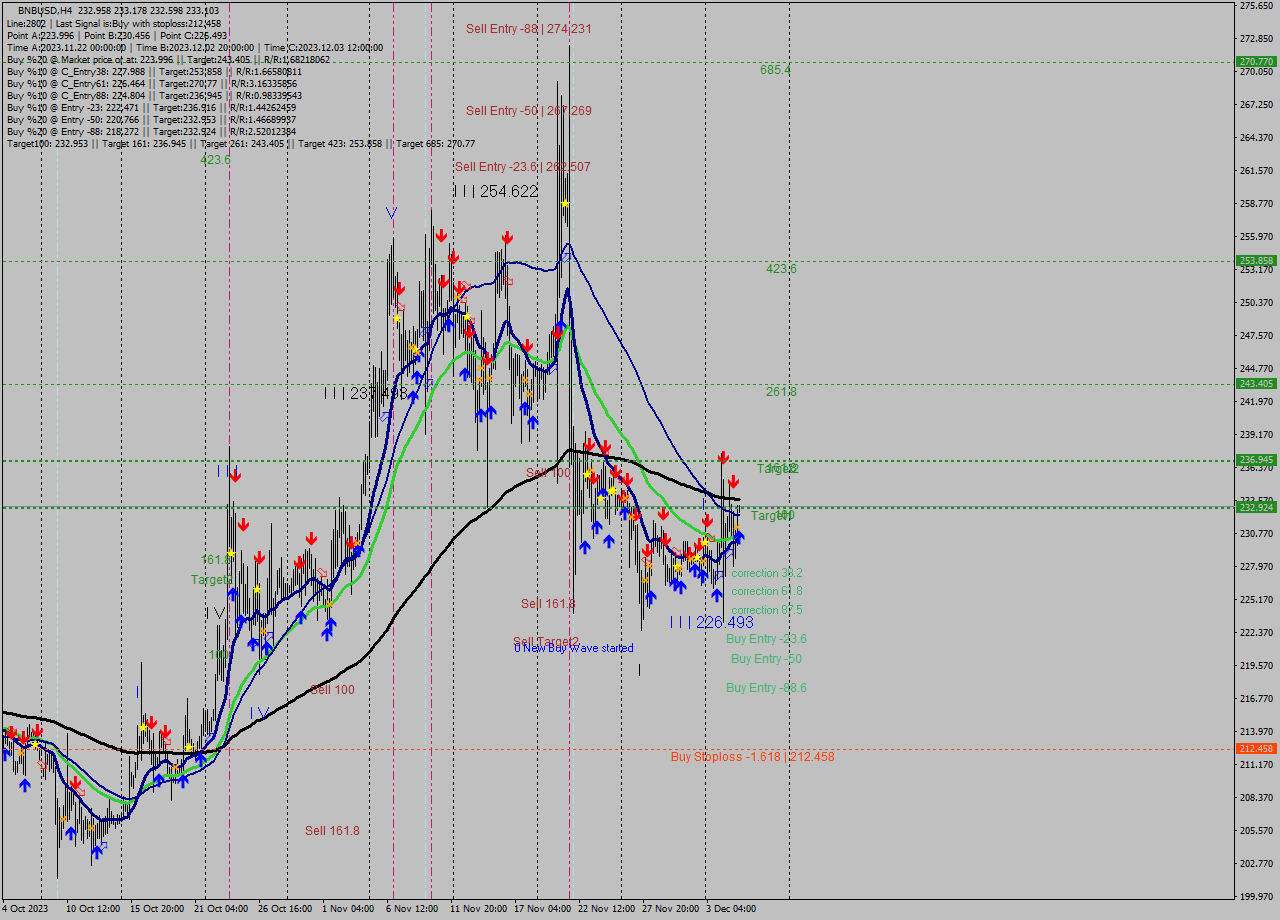Click the '21 Oct 04:00' time axis label
Image resolution: width=1280 pixels, height=920 pixels.
click(x=221, y=909)
